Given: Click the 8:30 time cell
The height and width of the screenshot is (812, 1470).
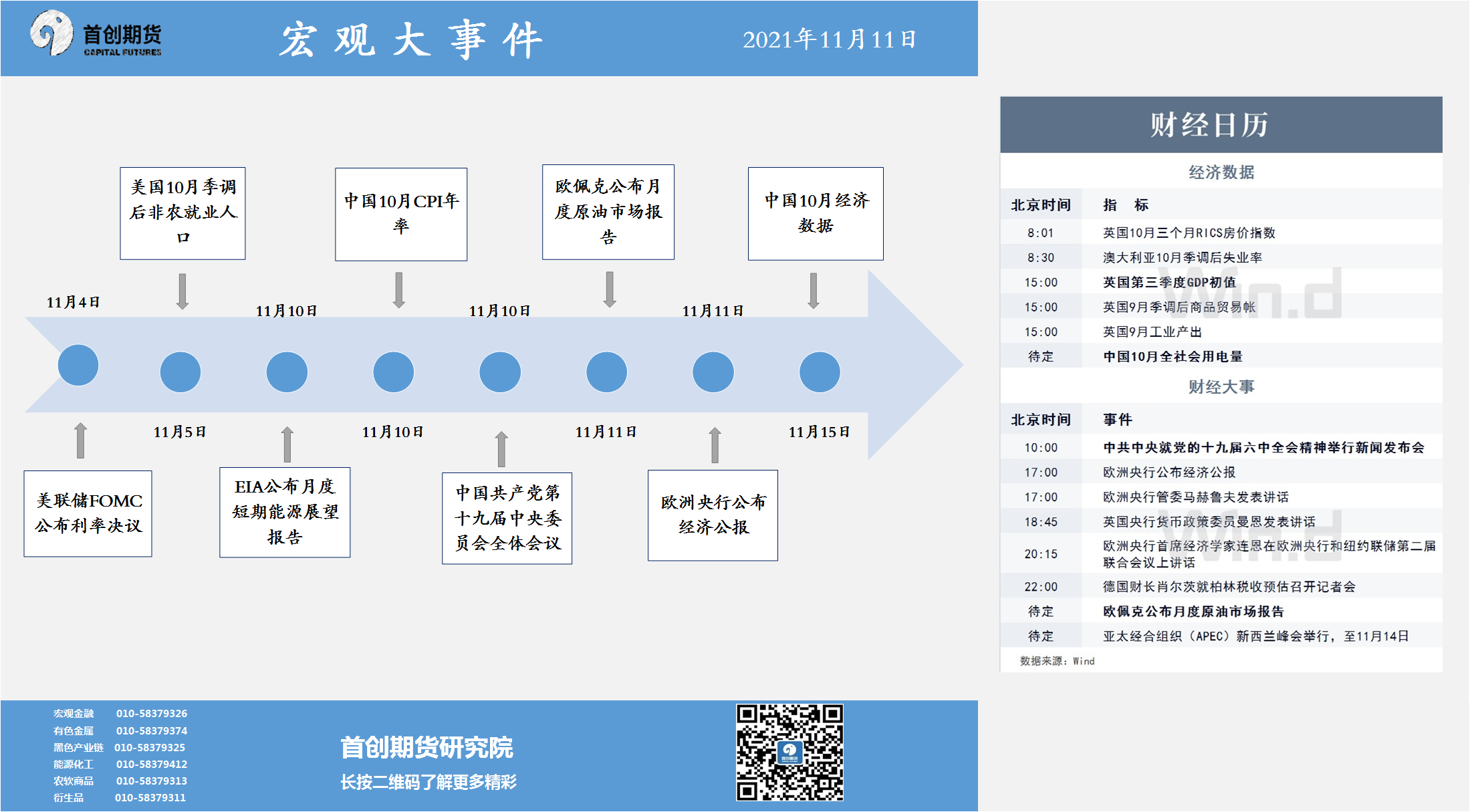Looking at the screenshot, I should point(1041,257).
